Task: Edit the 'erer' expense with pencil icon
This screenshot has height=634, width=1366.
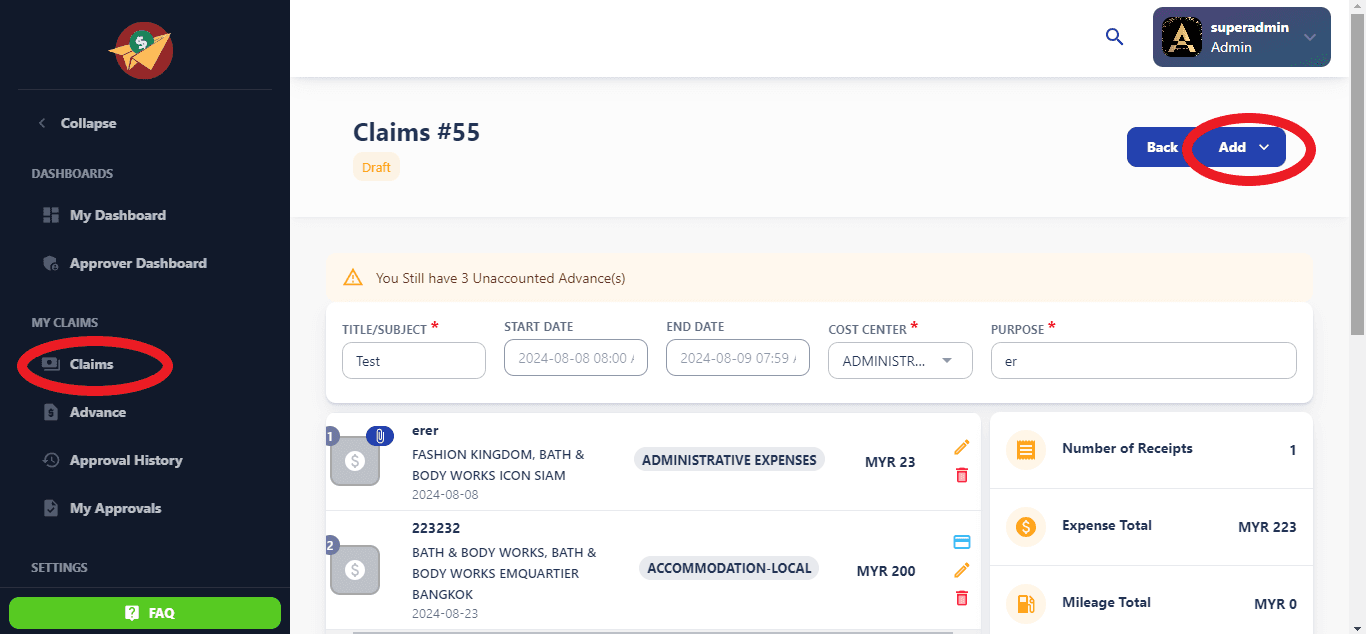Action: [x=962, y=447]
